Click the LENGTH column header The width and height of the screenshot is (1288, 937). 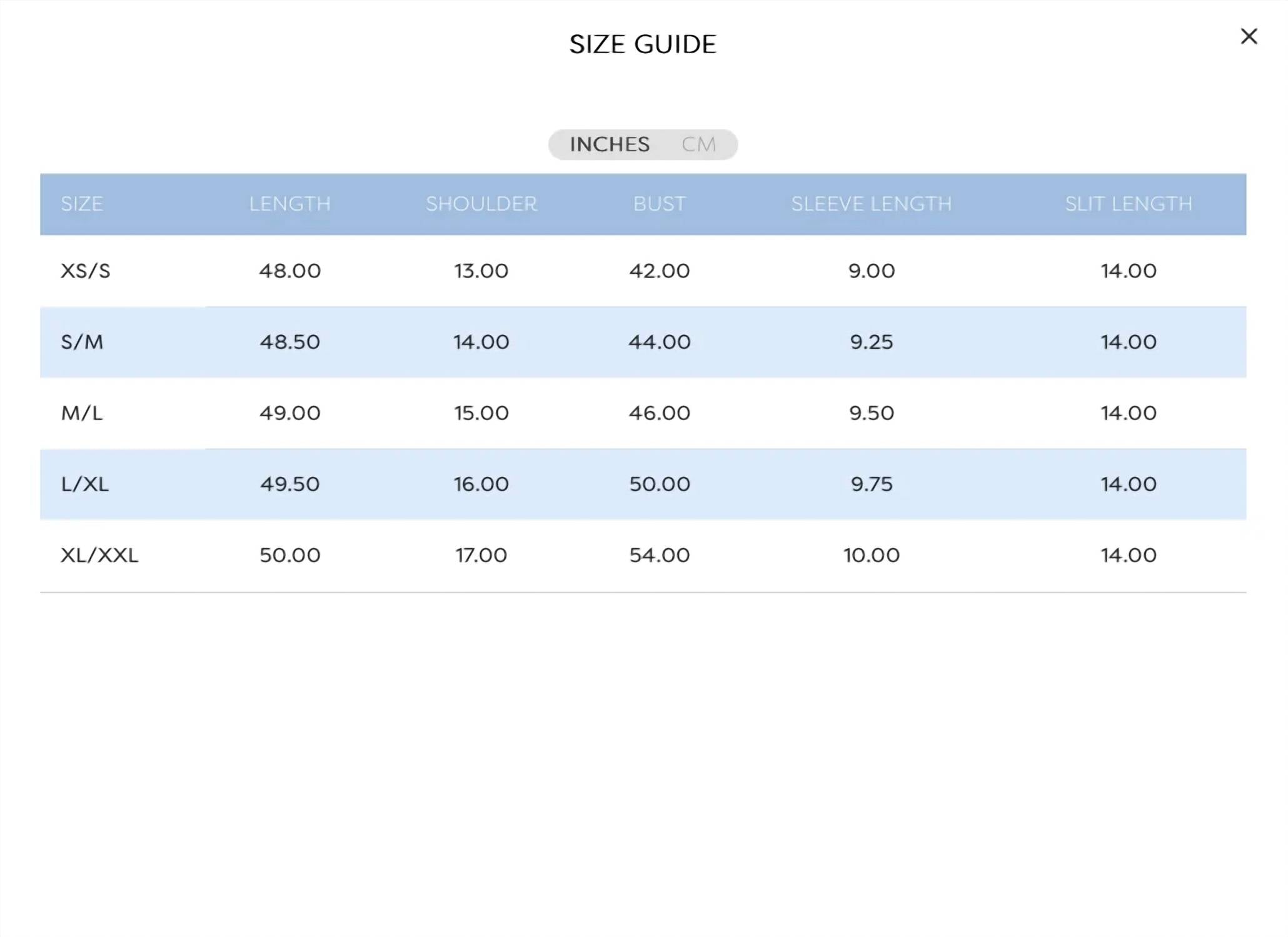coord(289,204)
